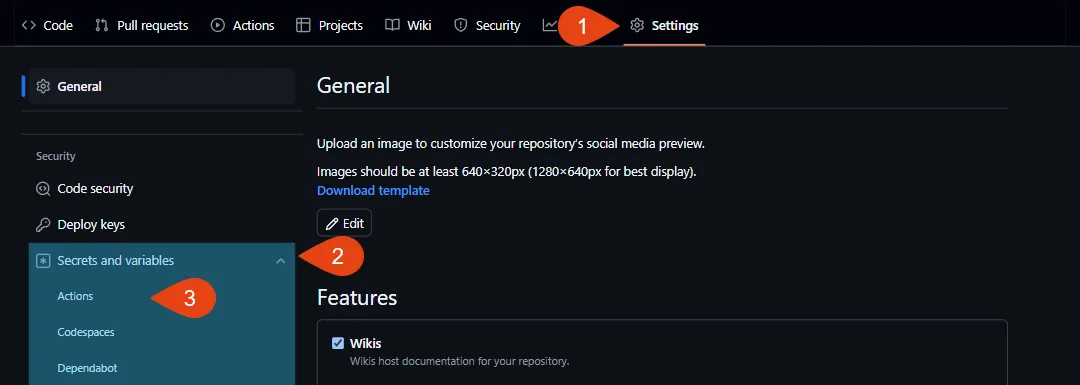Click the Download template link
Viewport: 1080px width, 385px height.
(x=373, y=190)
